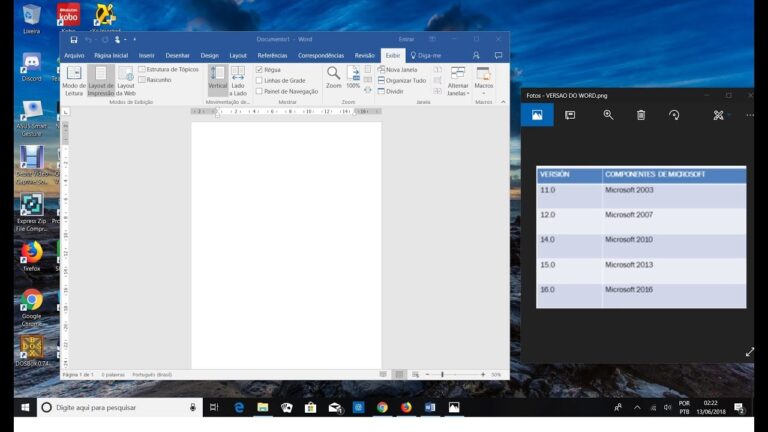Viewport: 768px width, 432px height.
Task: Open the Edit & Create scissors icon in Fotos
Action: coord(719,115)
